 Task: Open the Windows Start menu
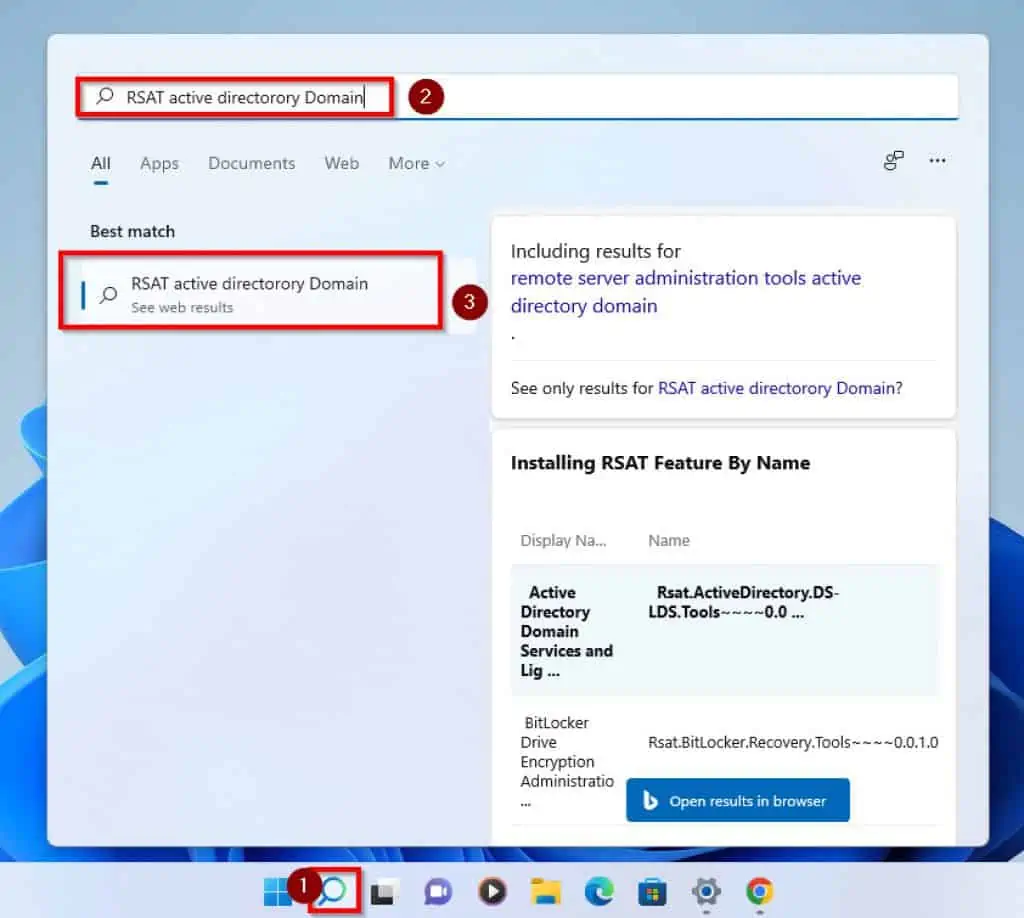tap(277, 891)
